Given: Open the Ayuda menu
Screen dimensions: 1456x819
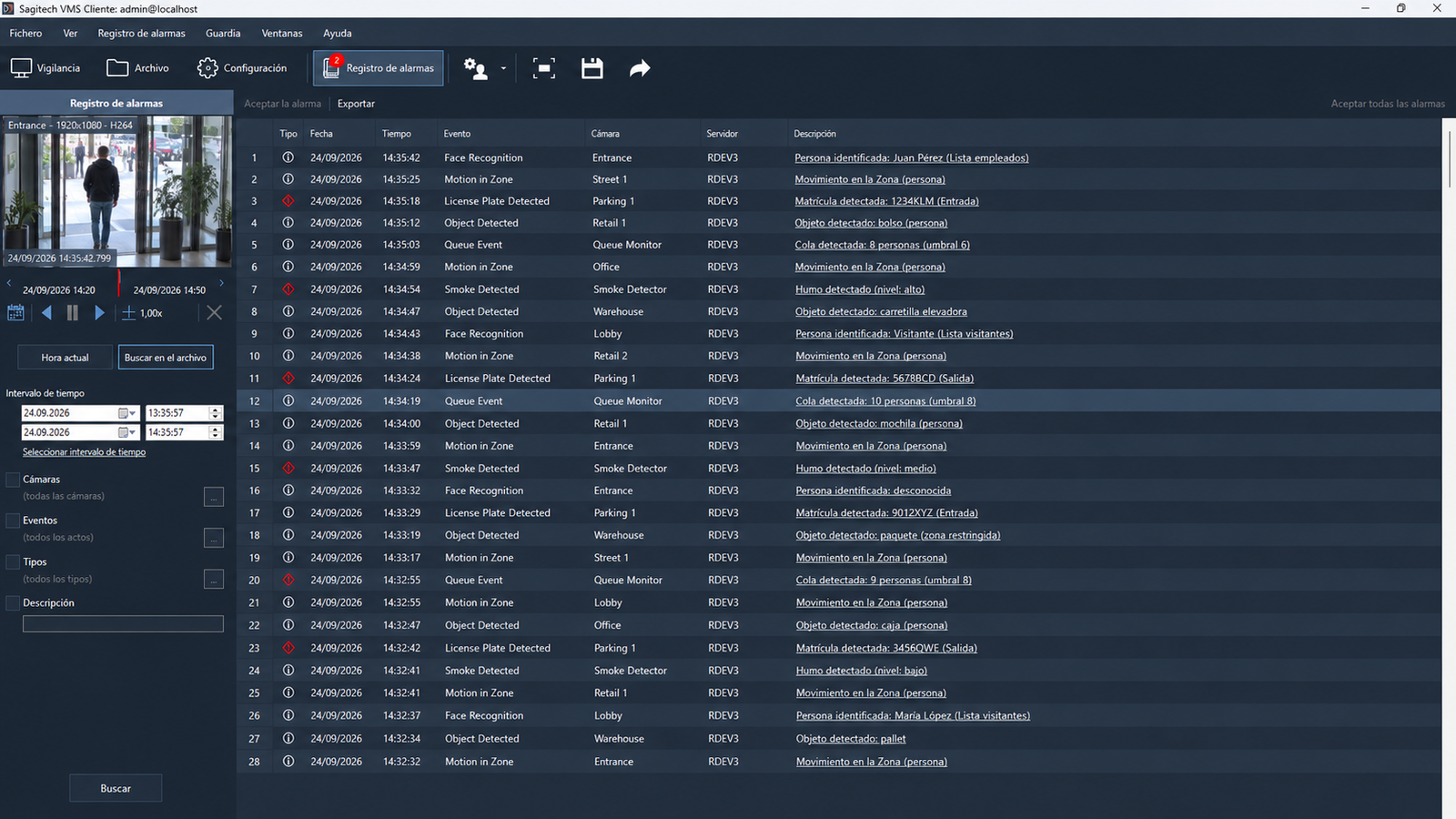Looking at the screenshot, I should (x=338, y=34).
